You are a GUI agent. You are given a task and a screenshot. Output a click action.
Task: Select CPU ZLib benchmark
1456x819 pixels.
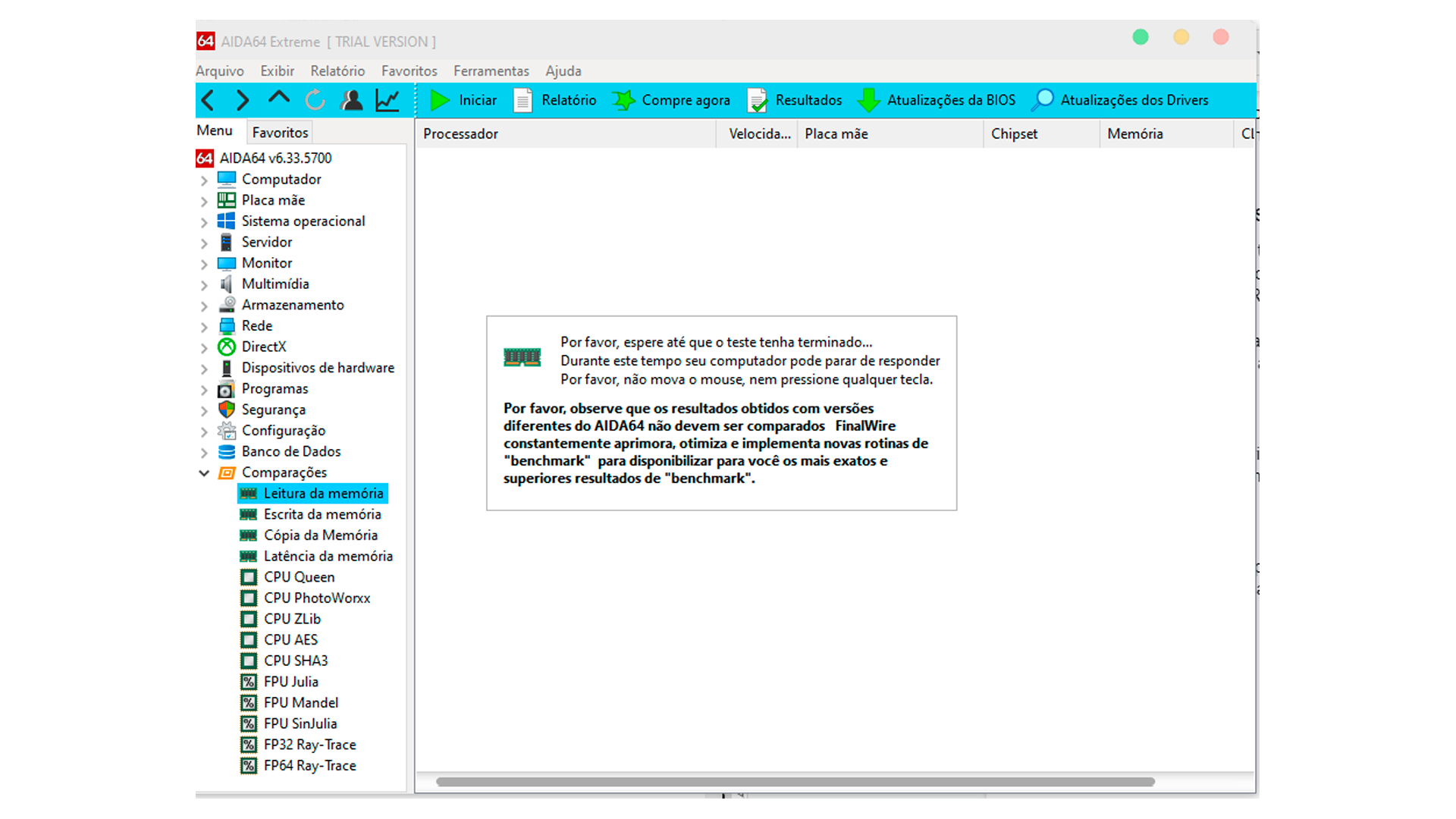(281, 619)
